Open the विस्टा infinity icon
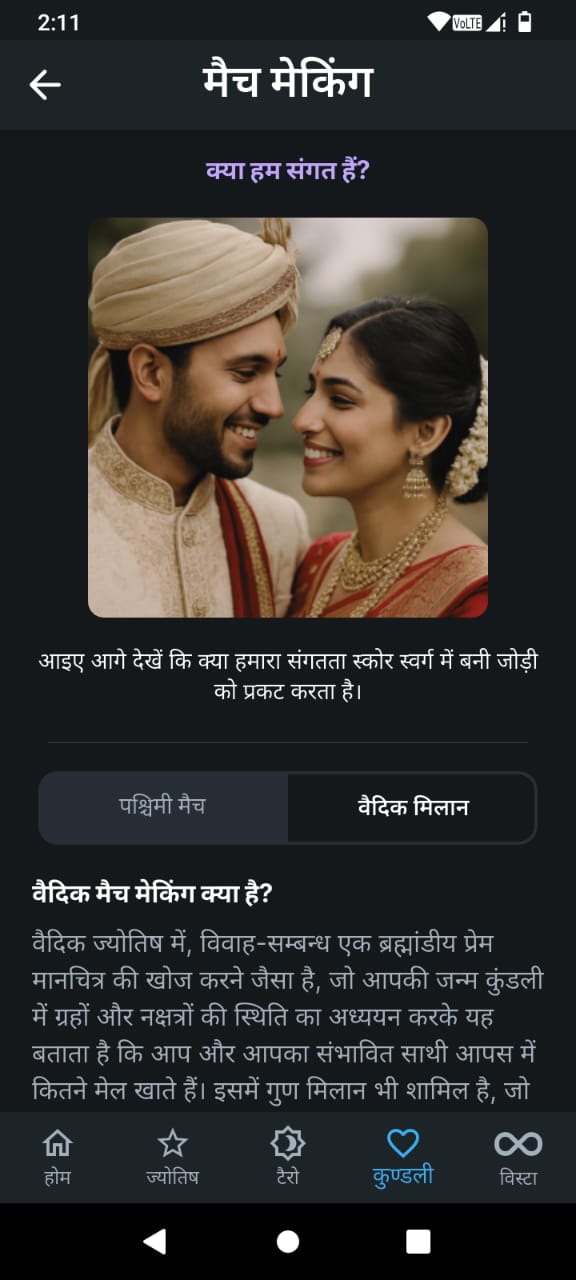The width and height of the screenshot is (576, 1280). coord(518,1143)
